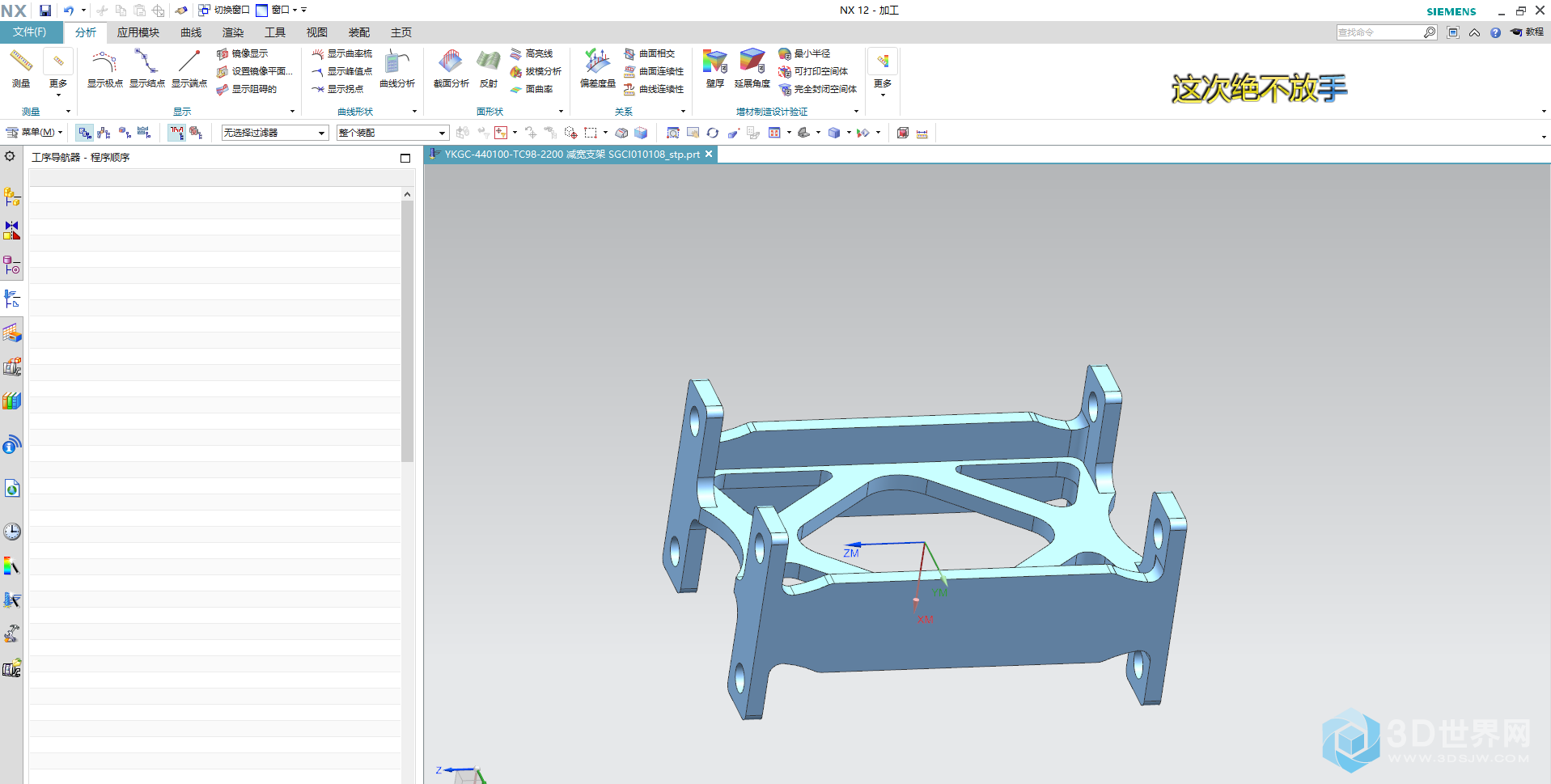Open the History clock sidebar tab
Image resolution: width=1551 pixels, height=784 pixels.
point(12,532)
